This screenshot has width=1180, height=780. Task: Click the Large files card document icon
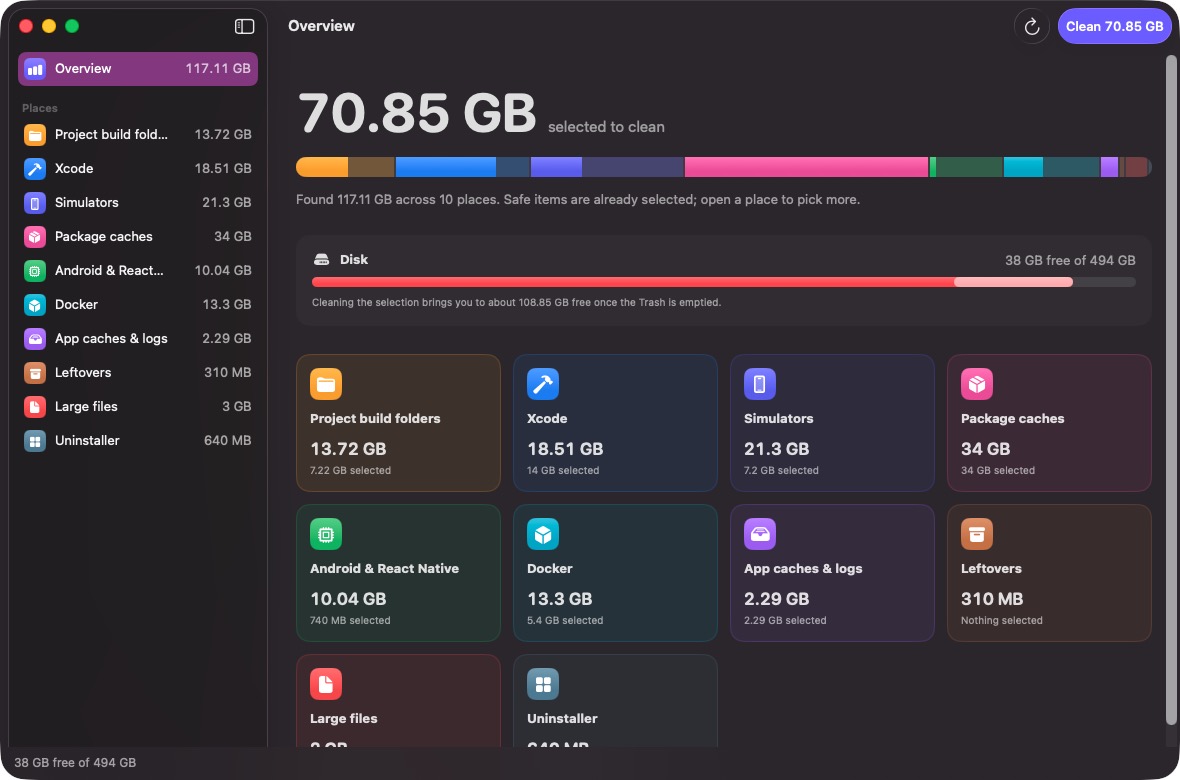pyautogui.click(x=326, y=684)
